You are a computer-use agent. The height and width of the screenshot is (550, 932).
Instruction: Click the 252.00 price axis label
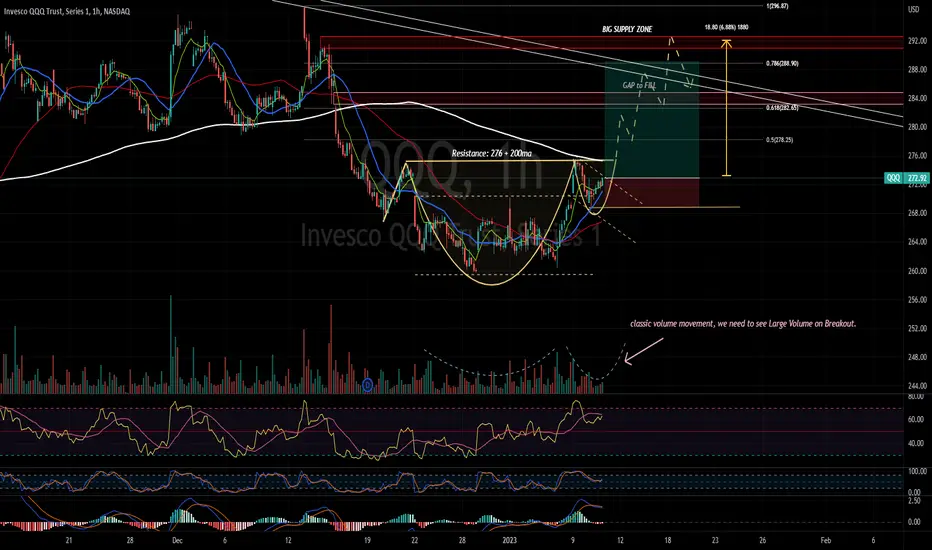tap(918, 329)
